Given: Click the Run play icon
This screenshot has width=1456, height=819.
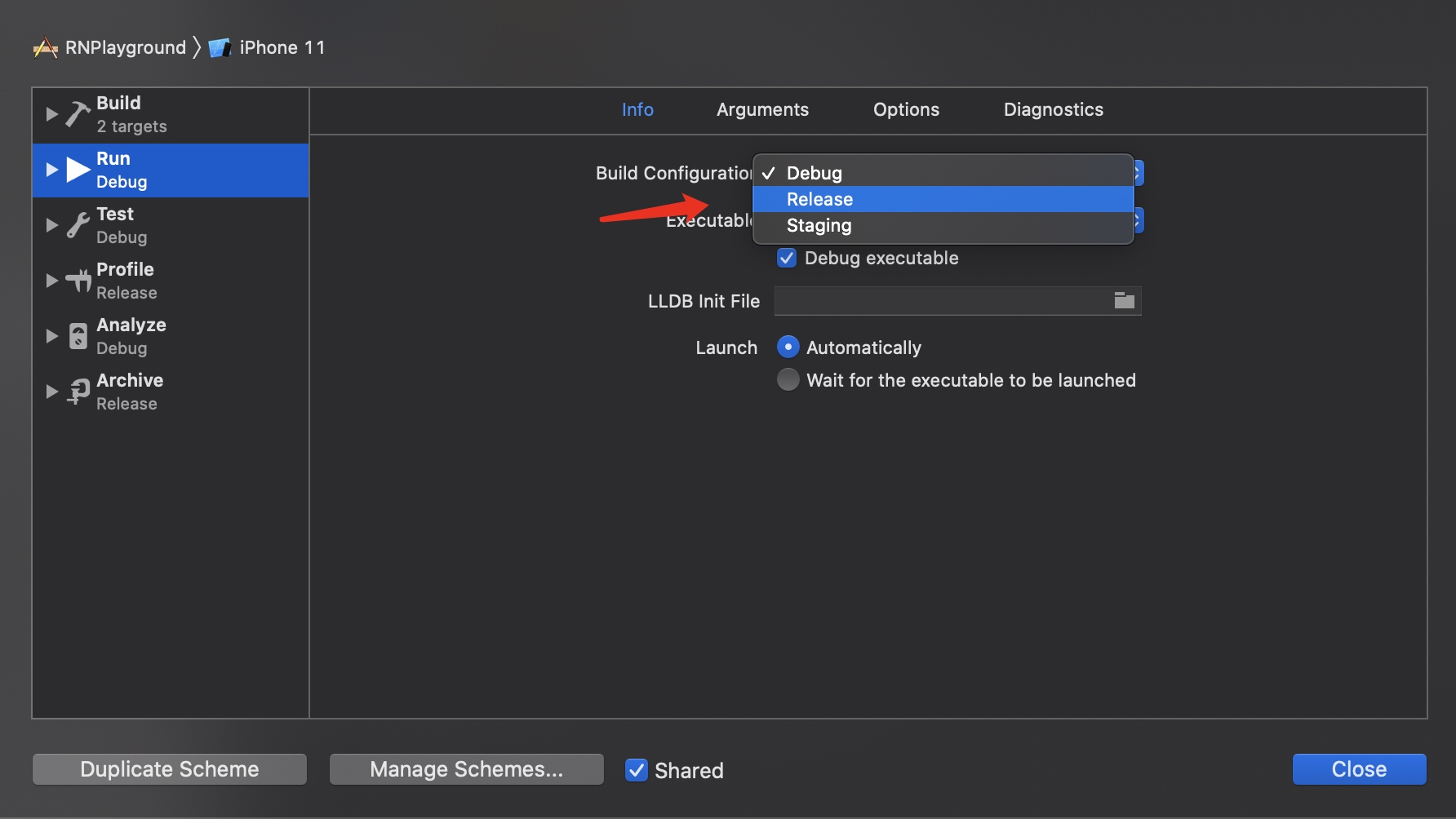Looking at the screenshot, I should pos(78,170).
